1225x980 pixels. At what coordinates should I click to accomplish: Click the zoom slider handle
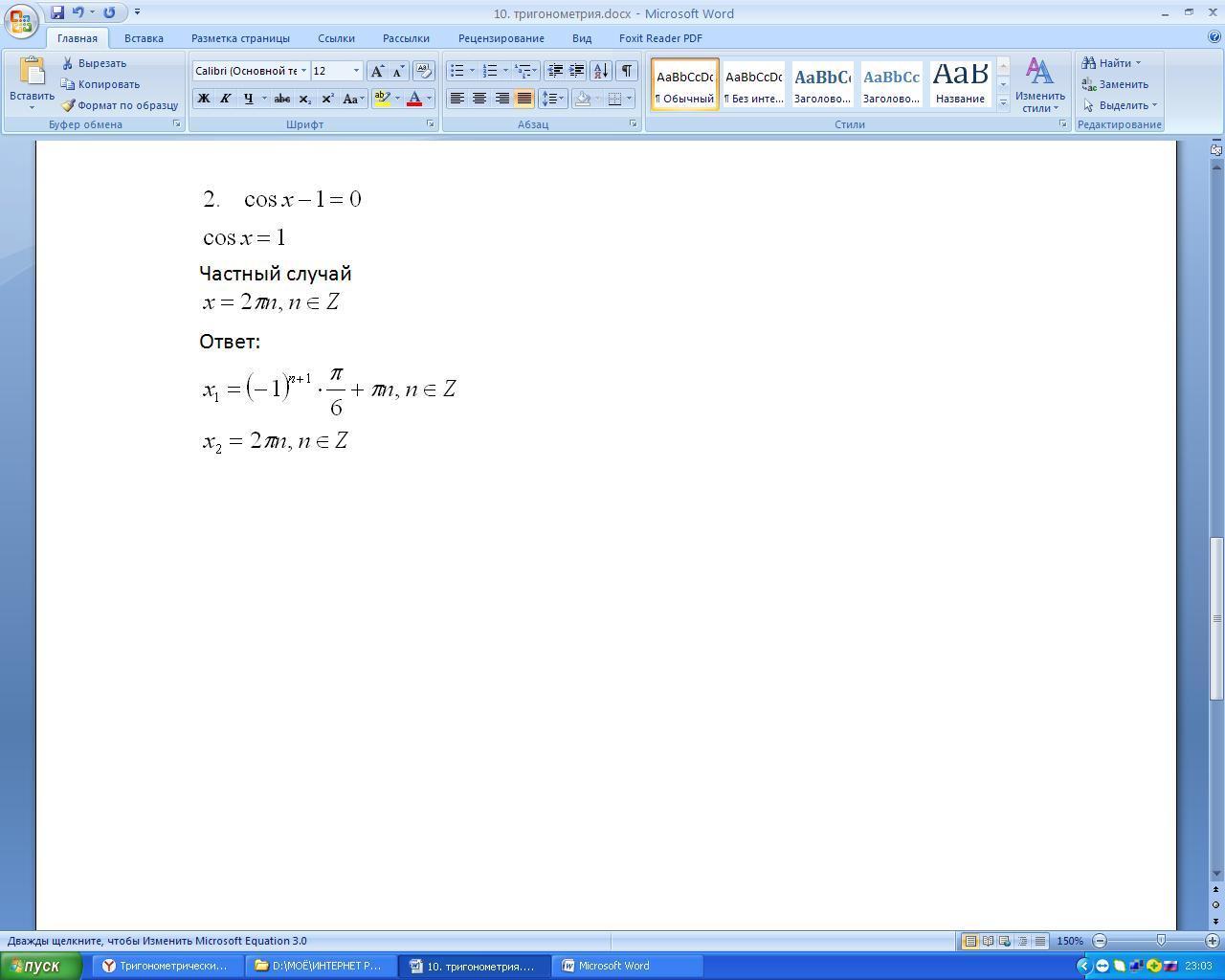click(x=1161, y=941)
